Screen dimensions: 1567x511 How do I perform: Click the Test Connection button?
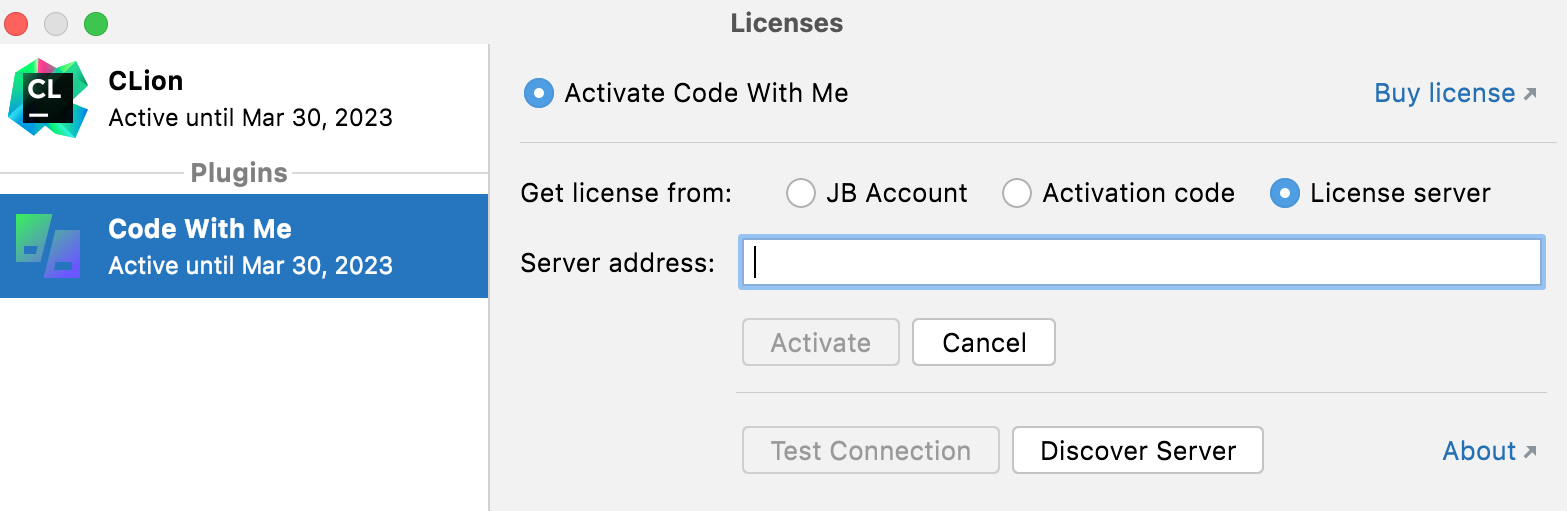870,451
